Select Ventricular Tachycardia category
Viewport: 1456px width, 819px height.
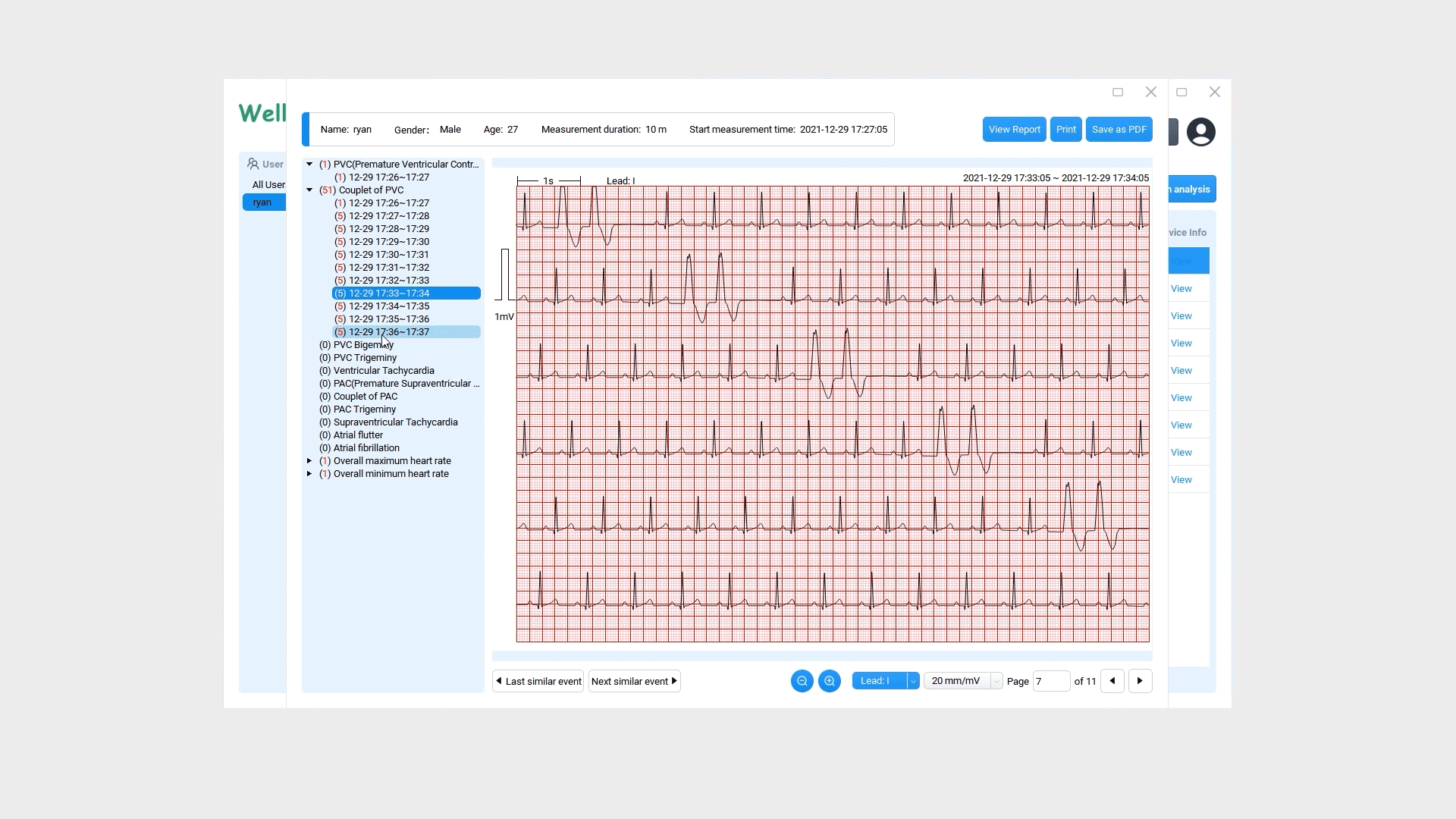coord(377,370)
